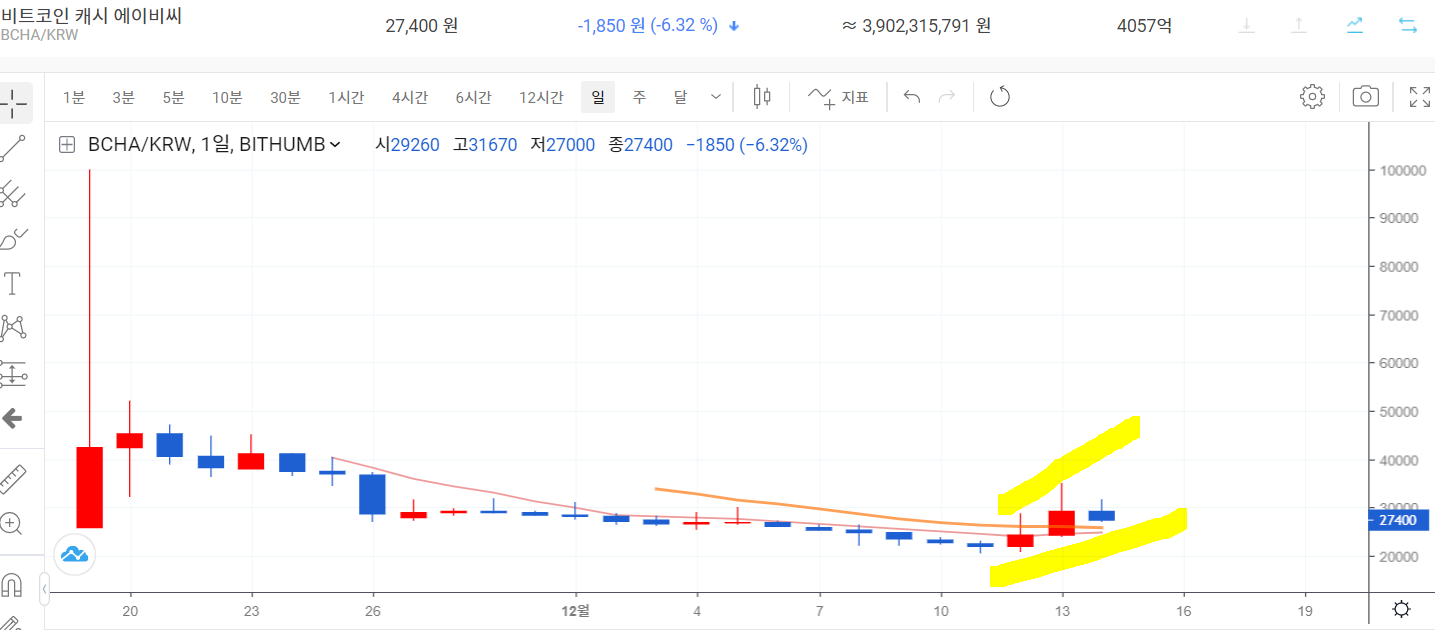Click the BCHA/KRW, 1일, BITHUMB title
The image size is (1435, 630).
(206, 145)
